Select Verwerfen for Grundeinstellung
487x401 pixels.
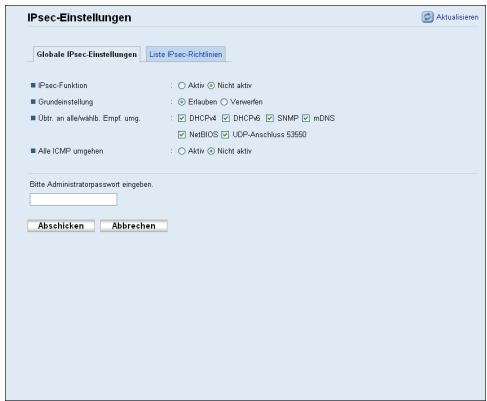coord(224,102)
